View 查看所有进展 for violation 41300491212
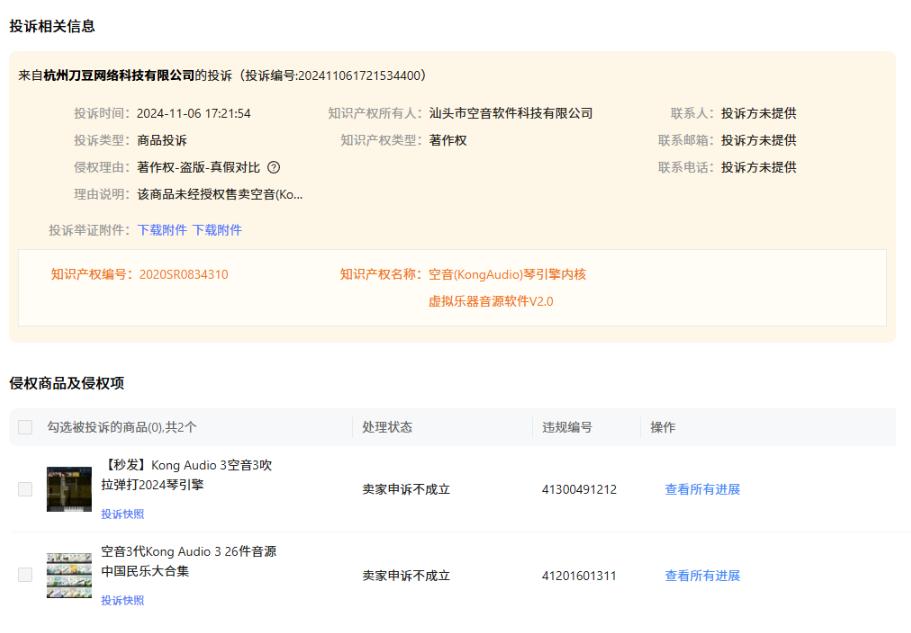Image resolution: width=911 pixels, height=633 pixels. click(702, 490)
